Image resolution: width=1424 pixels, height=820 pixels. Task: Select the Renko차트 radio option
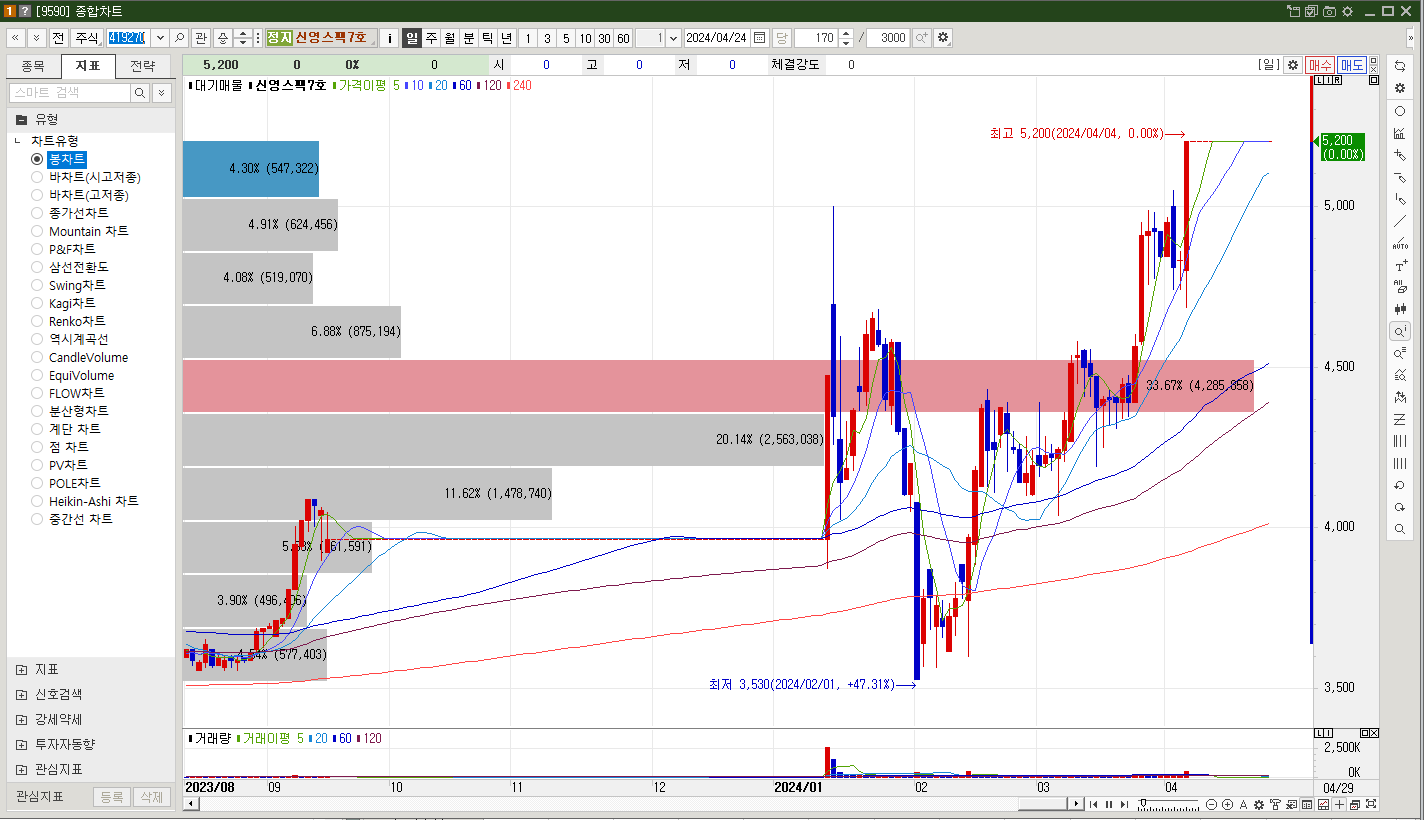tap(37, 321)
